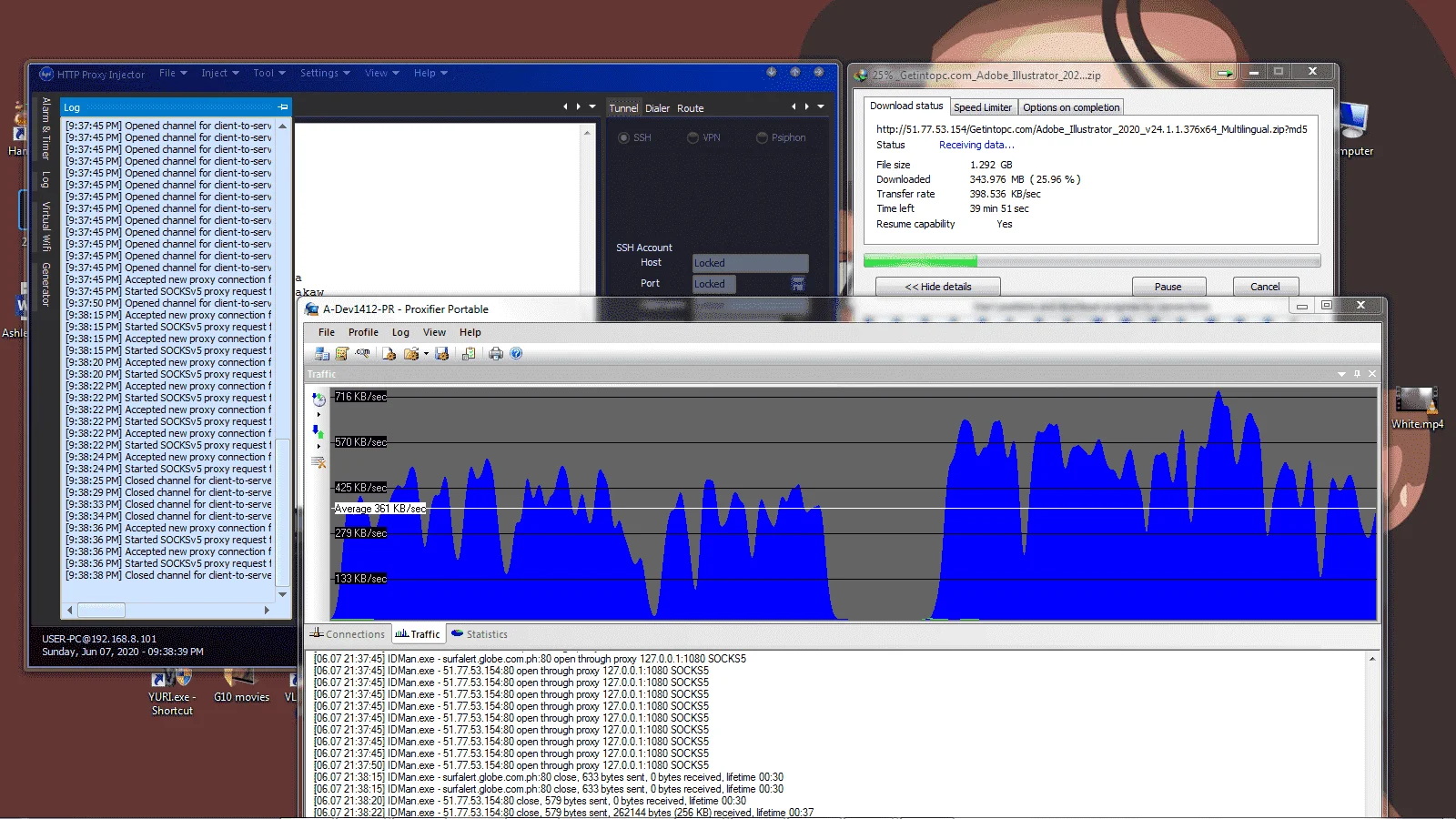
Task: Open Traffic panel dropdown arrow in header
Action: coord(1341,374)
